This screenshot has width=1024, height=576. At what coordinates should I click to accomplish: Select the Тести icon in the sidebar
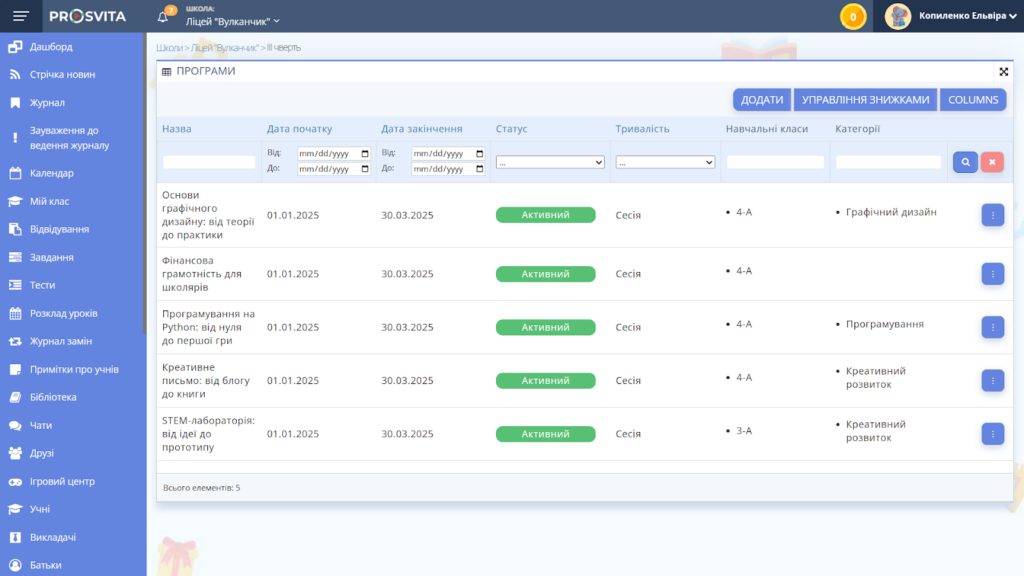coord(14,284)
